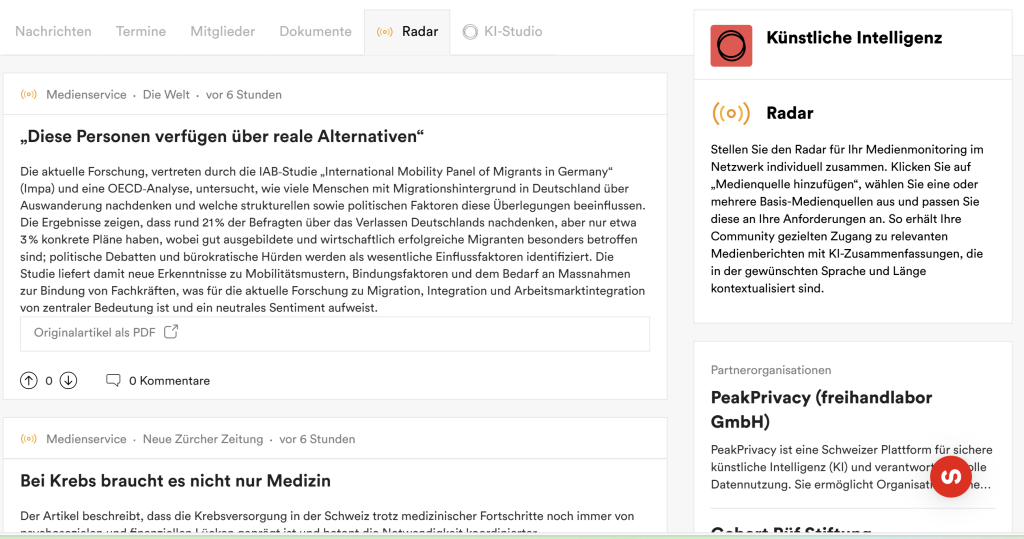Select the Radar tab

point(408,31)
